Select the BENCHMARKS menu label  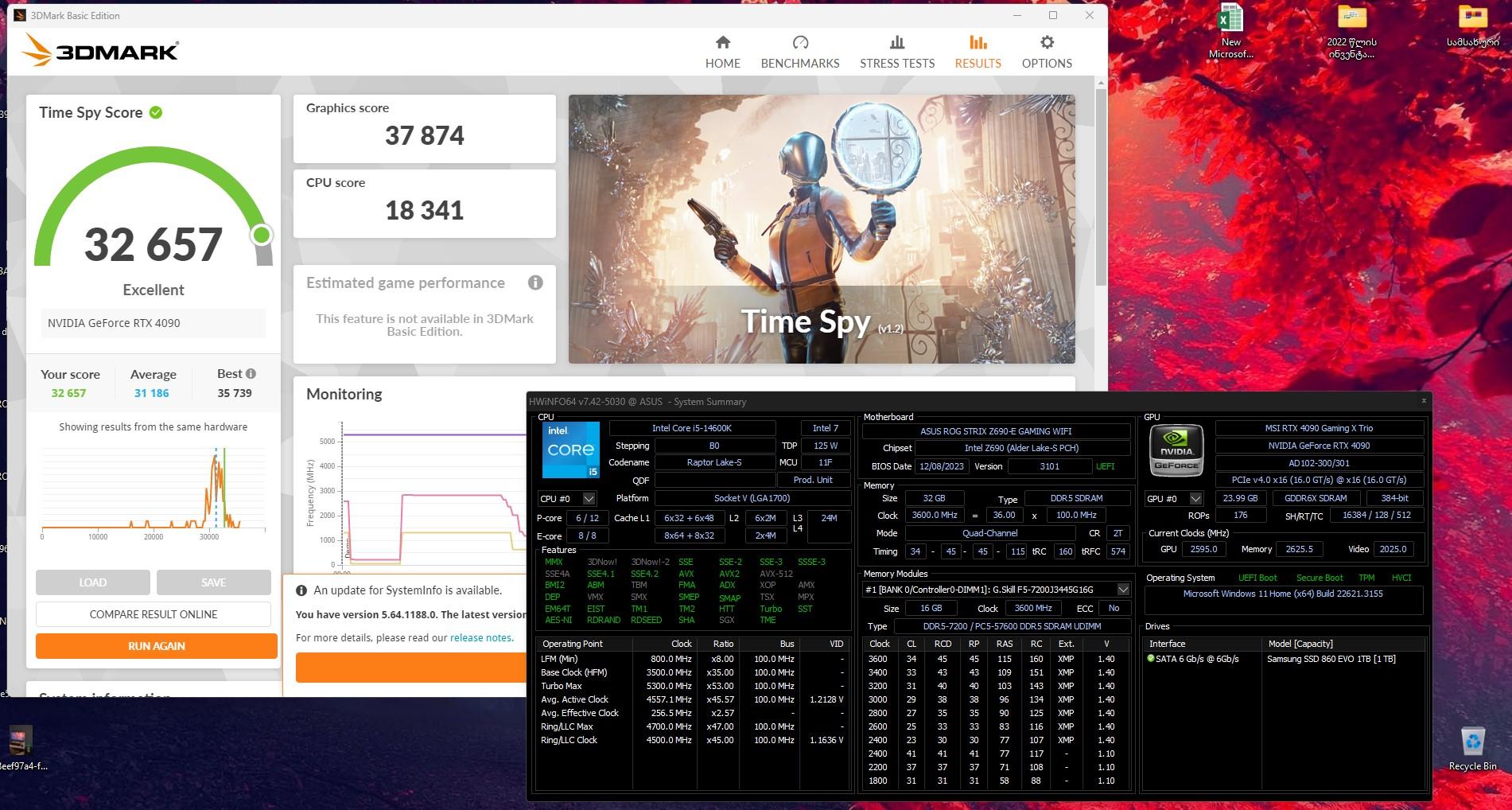pos(800,64)
